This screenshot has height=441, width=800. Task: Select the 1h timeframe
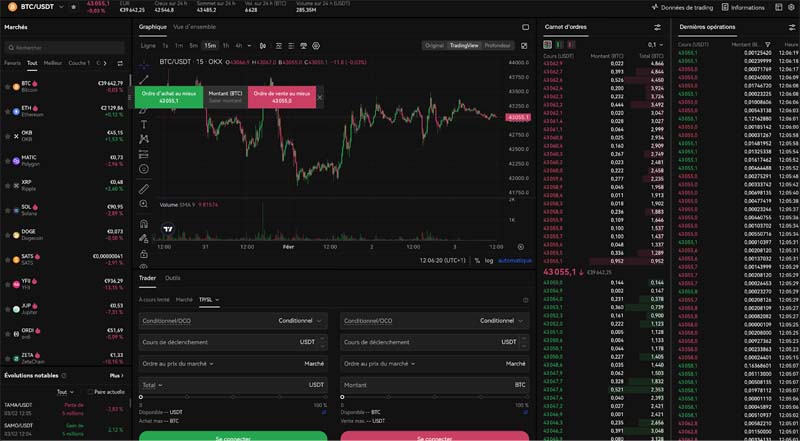click(226, 46)
